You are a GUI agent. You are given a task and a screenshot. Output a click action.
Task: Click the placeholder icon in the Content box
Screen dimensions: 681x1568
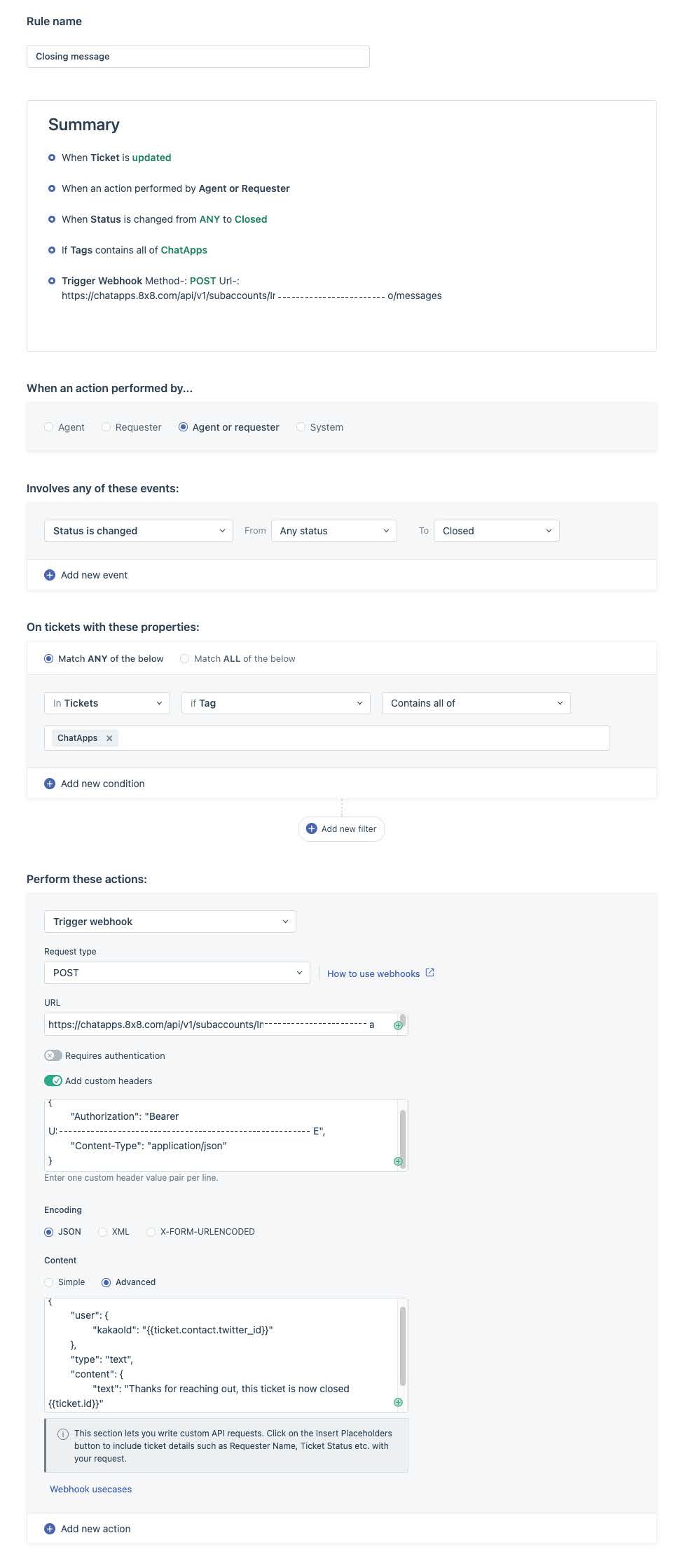tap(398, 1402)
